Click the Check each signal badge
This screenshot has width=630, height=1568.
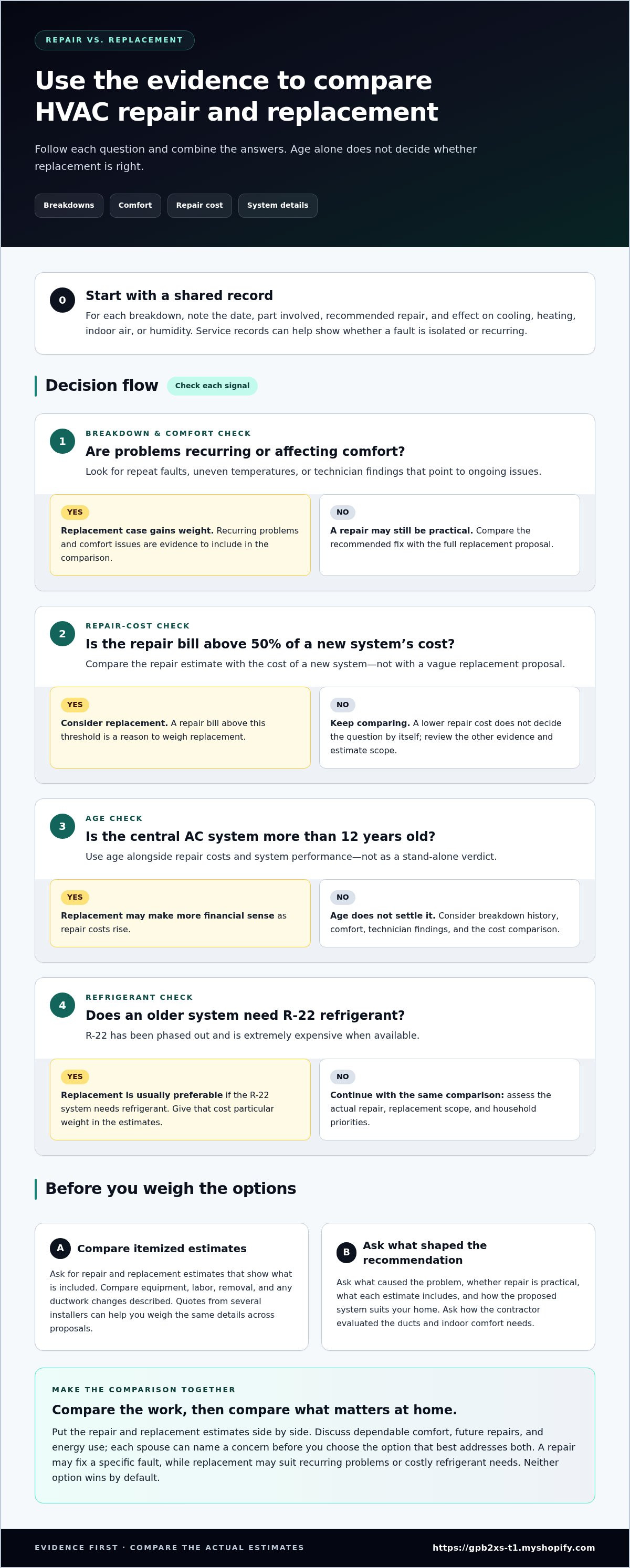[x=212, y=385]
